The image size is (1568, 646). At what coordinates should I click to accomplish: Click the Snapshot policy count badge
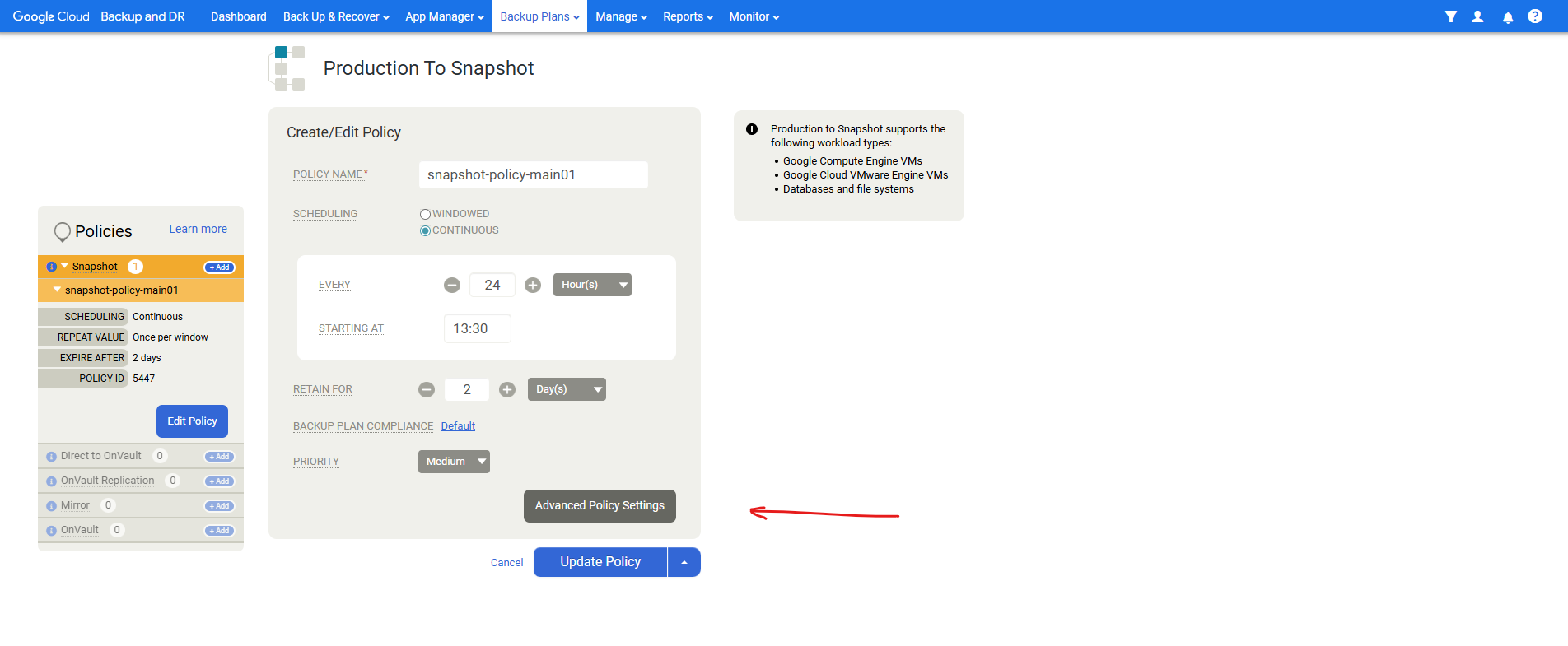tap(136, 267)
